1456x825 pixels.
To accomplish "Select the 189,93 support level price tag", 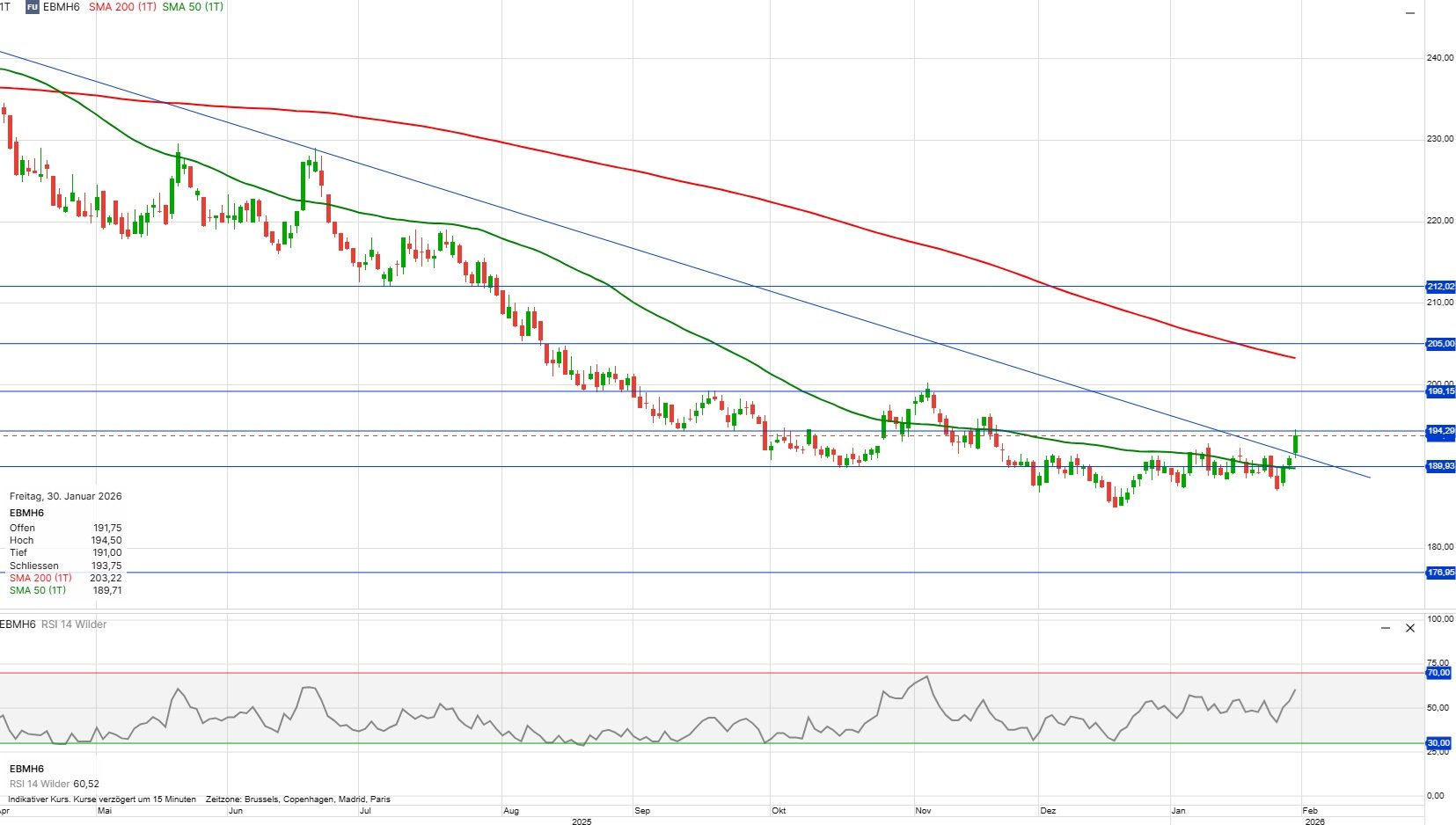I will coord(1440,466).
